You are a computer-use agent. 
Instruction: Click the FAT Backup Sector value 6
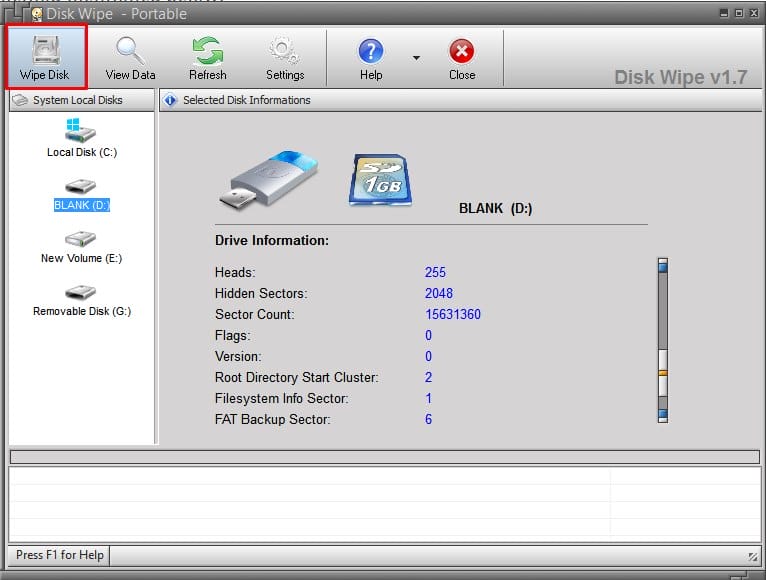(x=428, y=419)
